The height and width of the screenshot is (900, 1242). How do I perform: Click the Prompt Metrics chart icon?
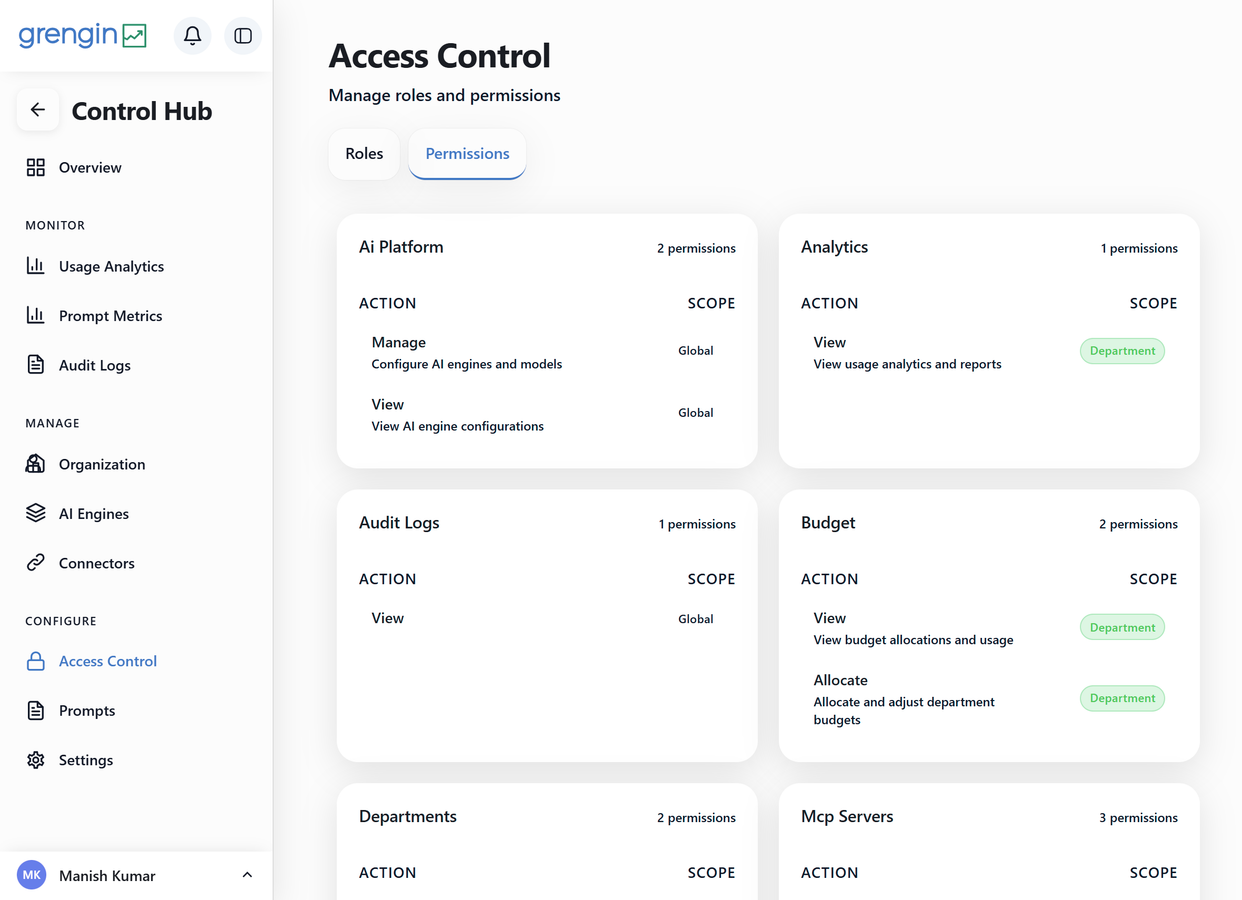(36, 315)
